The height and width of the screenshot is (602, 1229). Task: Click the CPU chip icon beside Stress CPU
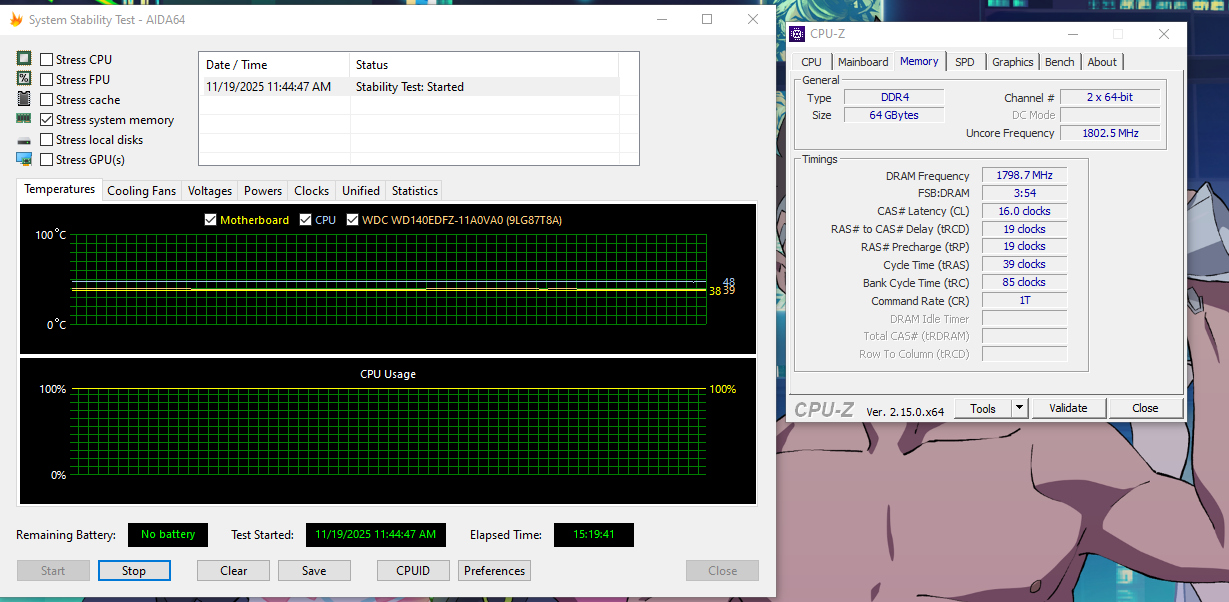(x=24, y=59)
